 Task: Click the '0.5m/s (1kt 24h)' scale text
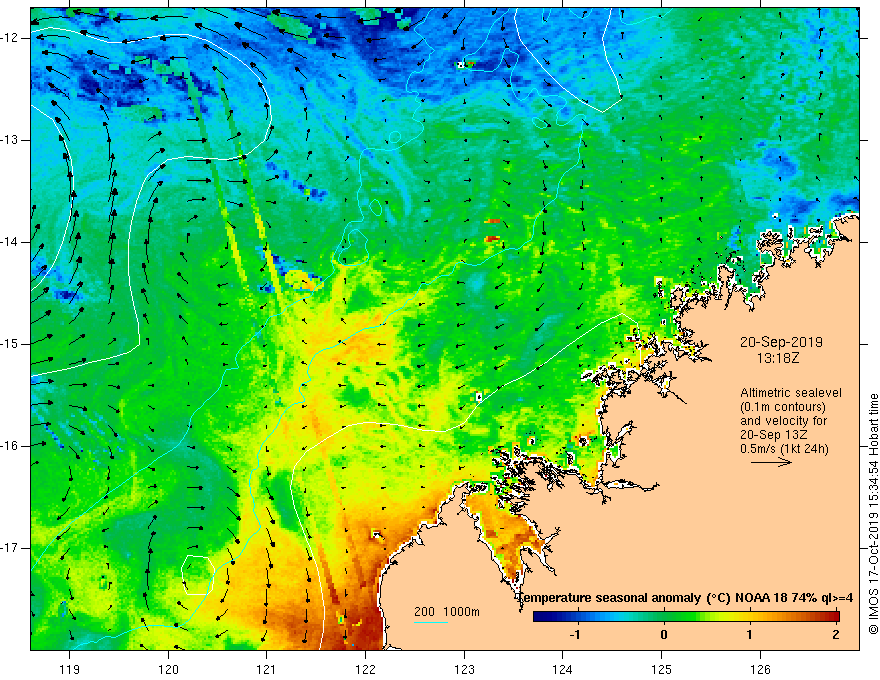[784, 449]
